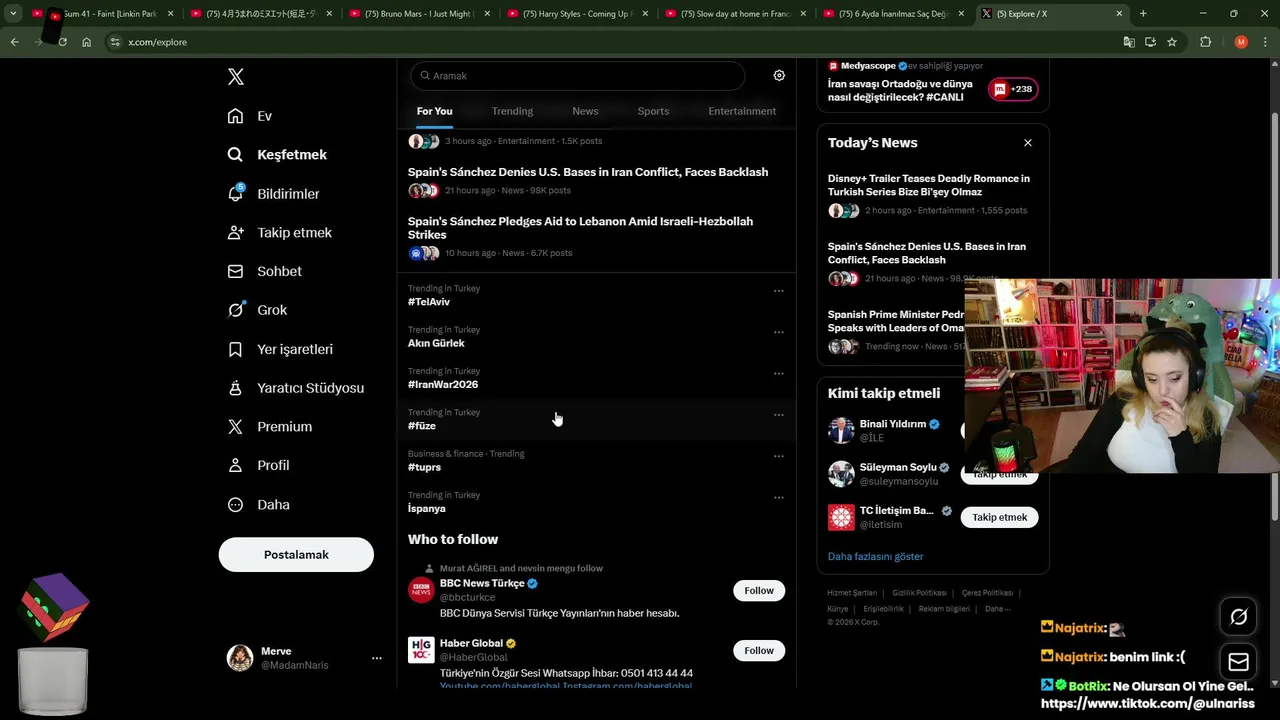This screenshot has height=720, width=1280.
Task: Open Yaratıcı Stüdyosu
Action: pyautogui.click(x=295, y=388)
